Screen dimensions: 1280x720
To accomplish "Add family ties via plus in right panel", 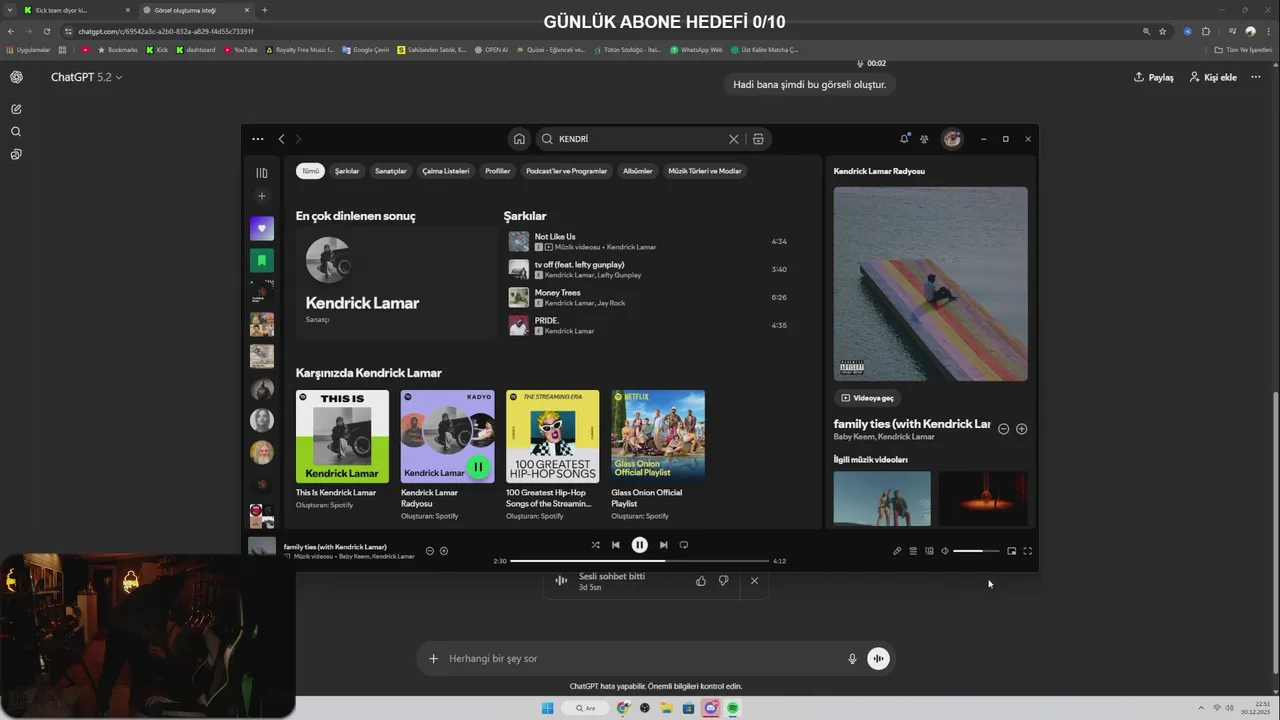I will coord(1021,429).
